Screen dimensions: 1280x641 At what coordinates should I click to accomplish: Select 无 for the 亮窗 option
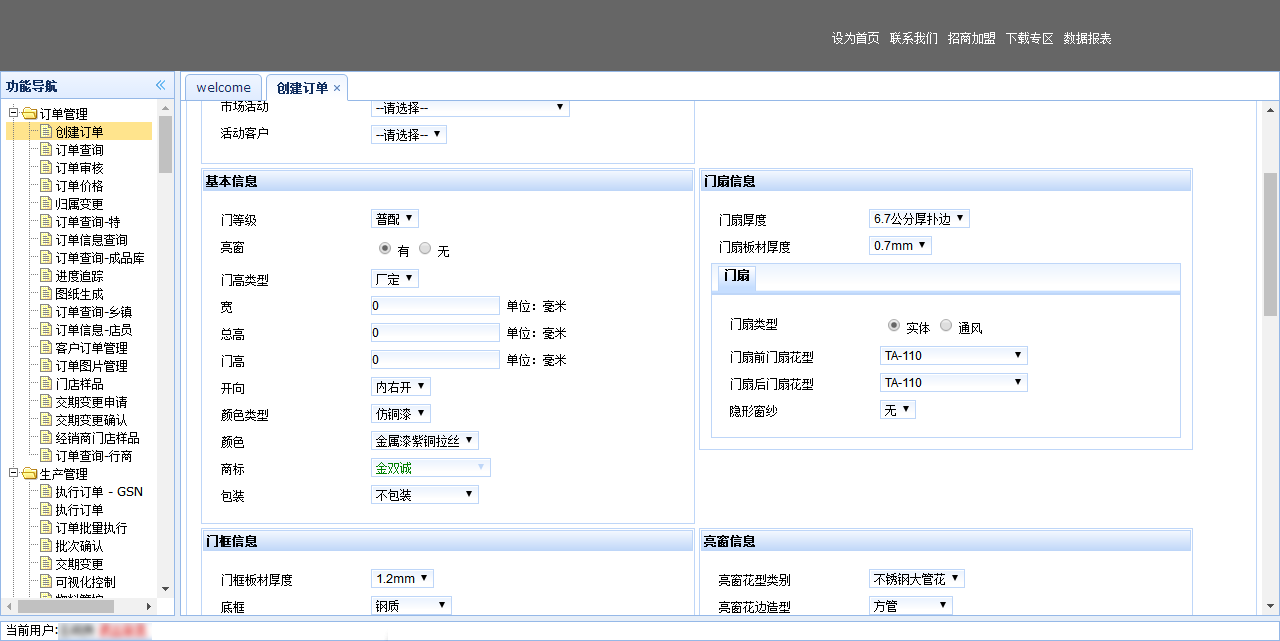tap(426, 249)
